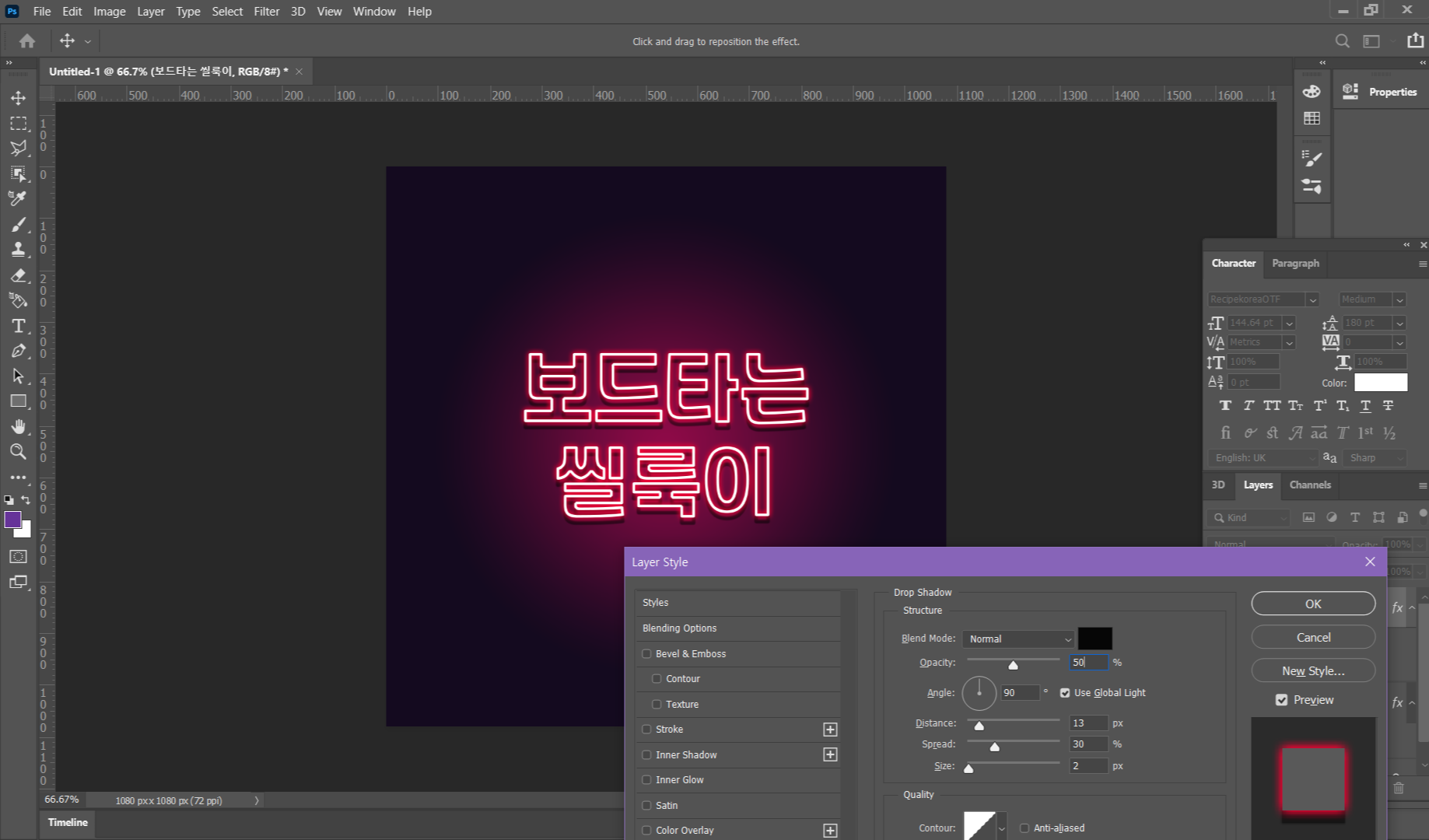This screenshot has width=1429, height=840.
Task: Add another Stroke with plus button
Action: coord(830,730)
